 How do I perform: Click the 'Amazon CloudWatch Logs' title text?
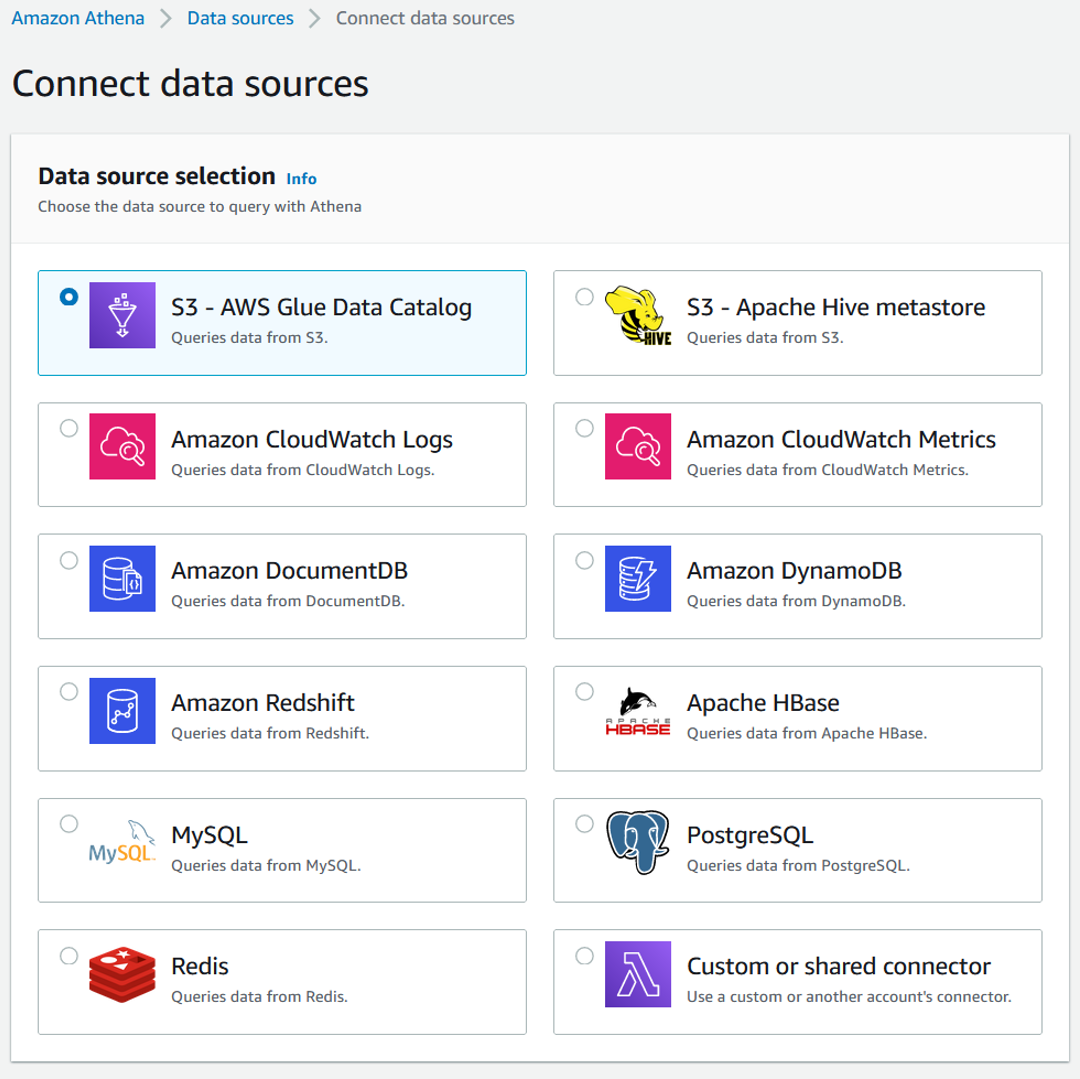click(x=312, y=439)
